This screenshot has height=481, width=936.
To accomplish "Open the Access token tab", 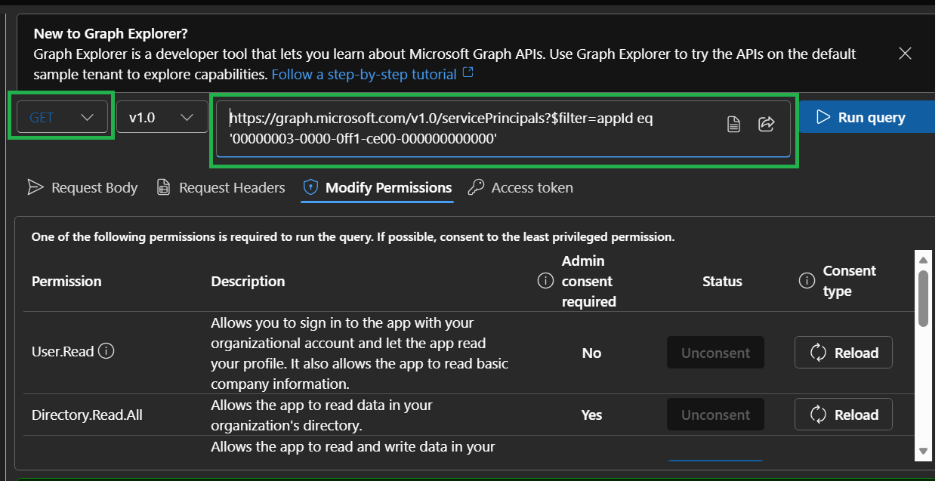I will pos(521,187).
